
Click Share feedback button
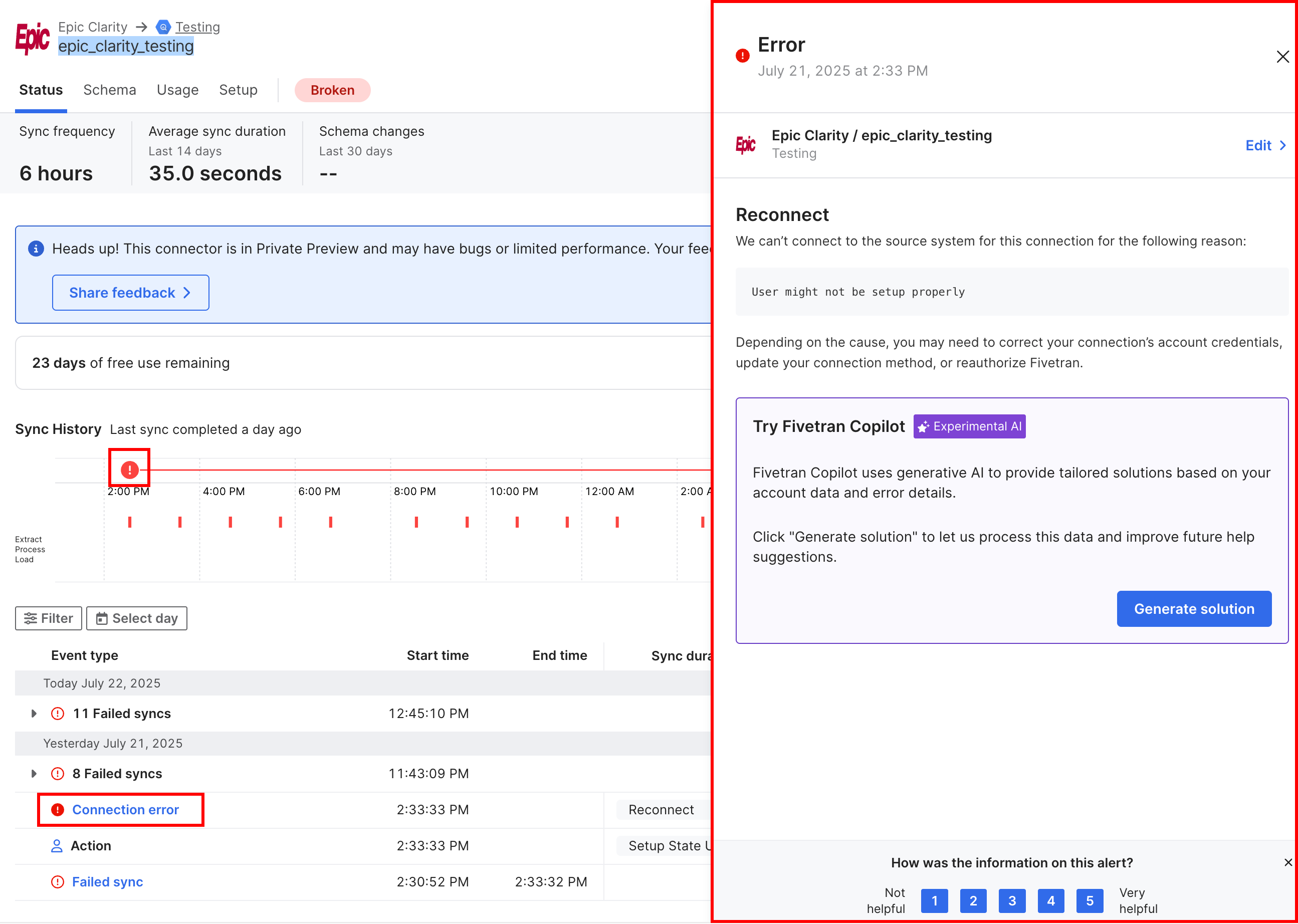[130, 293]
